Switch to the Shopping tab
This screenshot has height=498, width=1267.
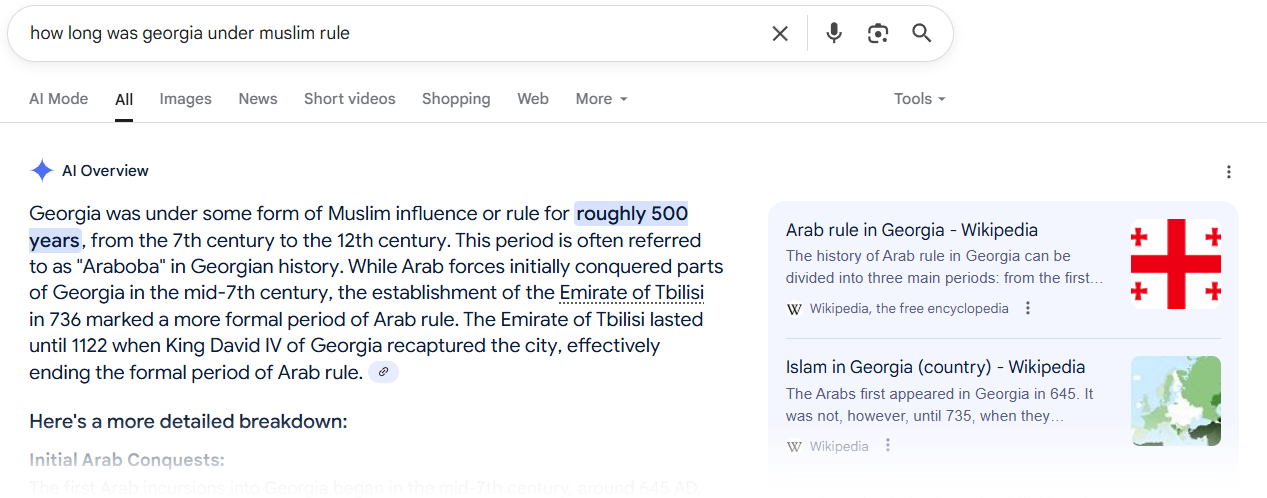click(456, 99)
